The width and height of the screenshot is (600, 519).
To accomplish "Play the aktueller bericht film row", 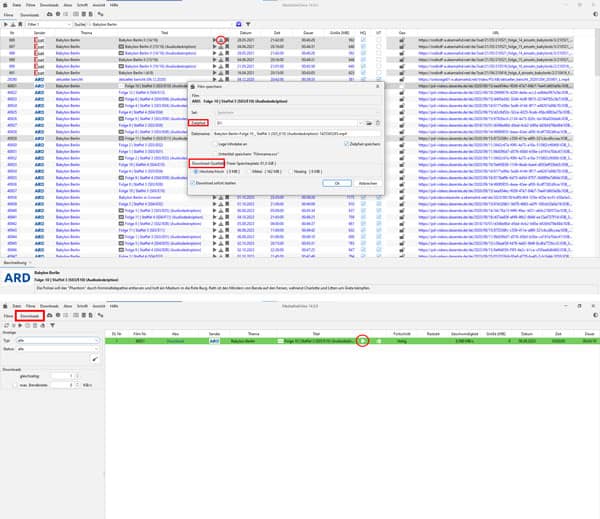I will pos(214,79).
